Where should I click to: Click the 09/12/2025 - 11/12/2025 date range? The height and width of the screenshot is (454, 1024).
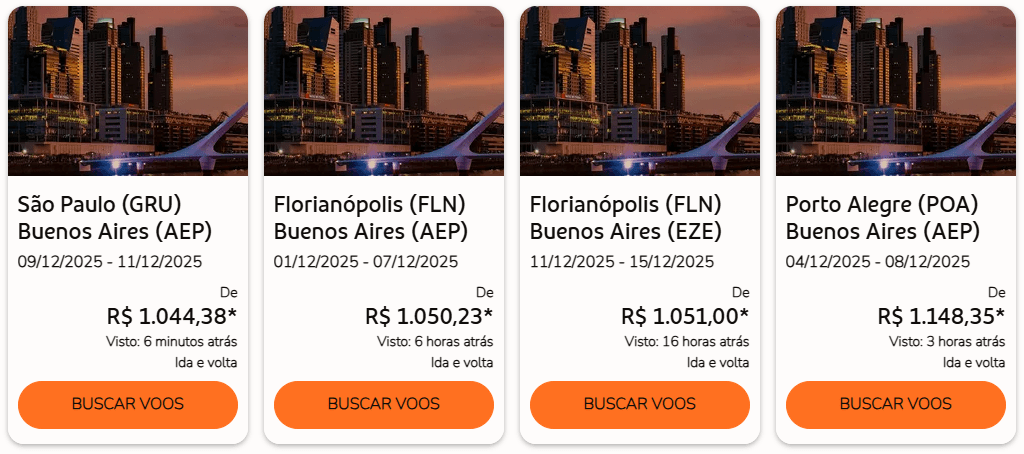[110, 262]
